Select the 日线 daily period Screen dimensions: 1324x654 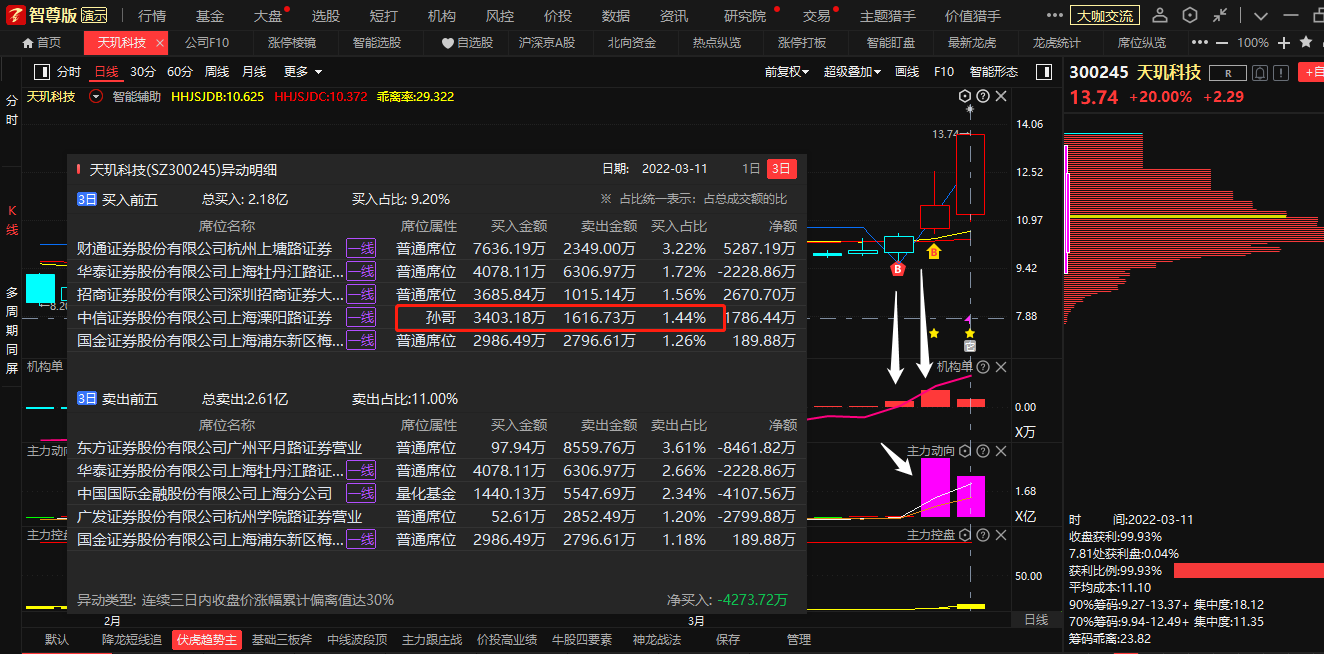106,72
